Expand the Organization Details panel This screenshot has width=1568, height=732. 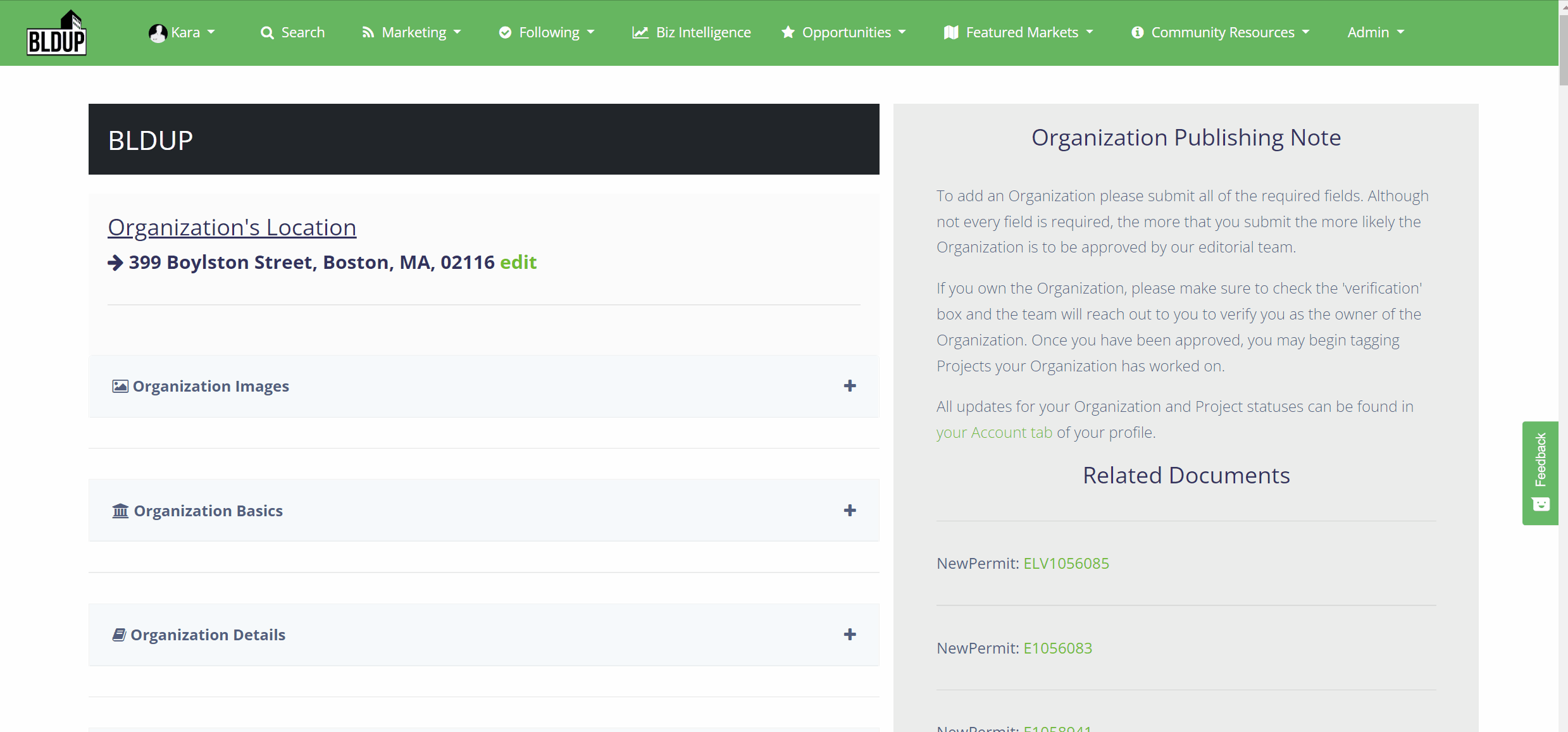[x=849, y=635]
